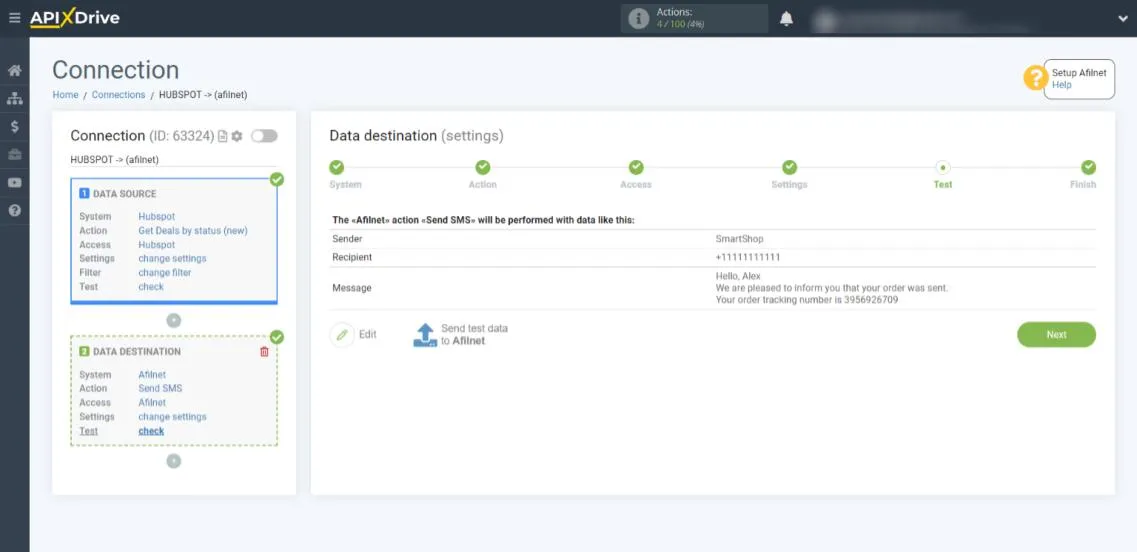Viewport: 1137px width, 552px height.
Task: Click change filter link in Data Source
Action: [164, 273]
